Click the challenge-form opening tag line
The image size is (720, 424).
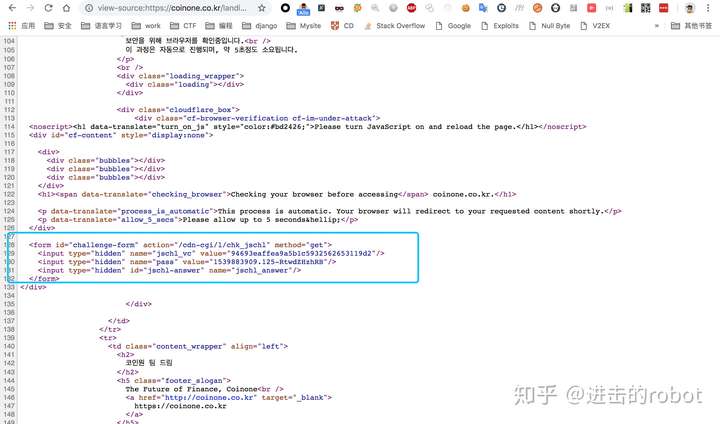coord(180,245)
